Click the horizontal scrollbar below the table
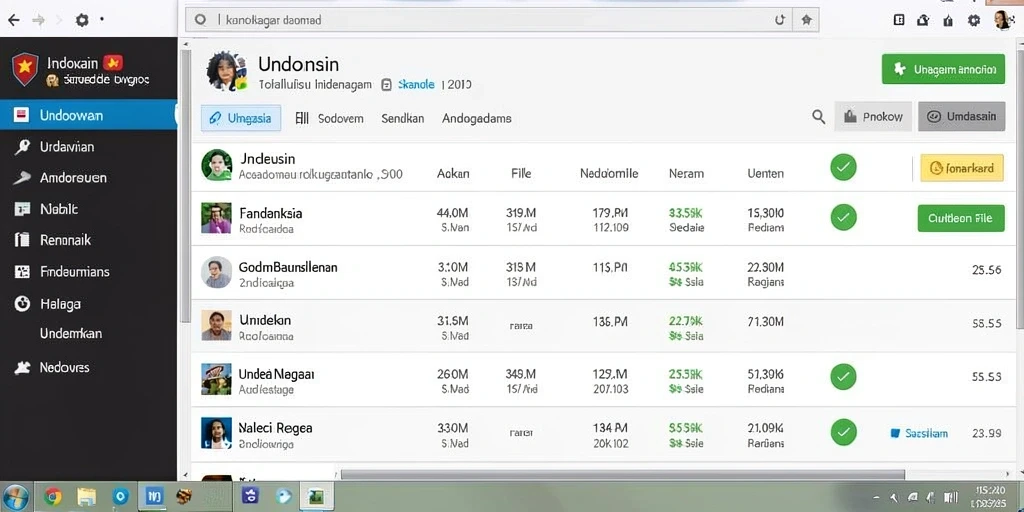Image resolution: width=1024 pixels, height=512 pixels. point(622,475)
